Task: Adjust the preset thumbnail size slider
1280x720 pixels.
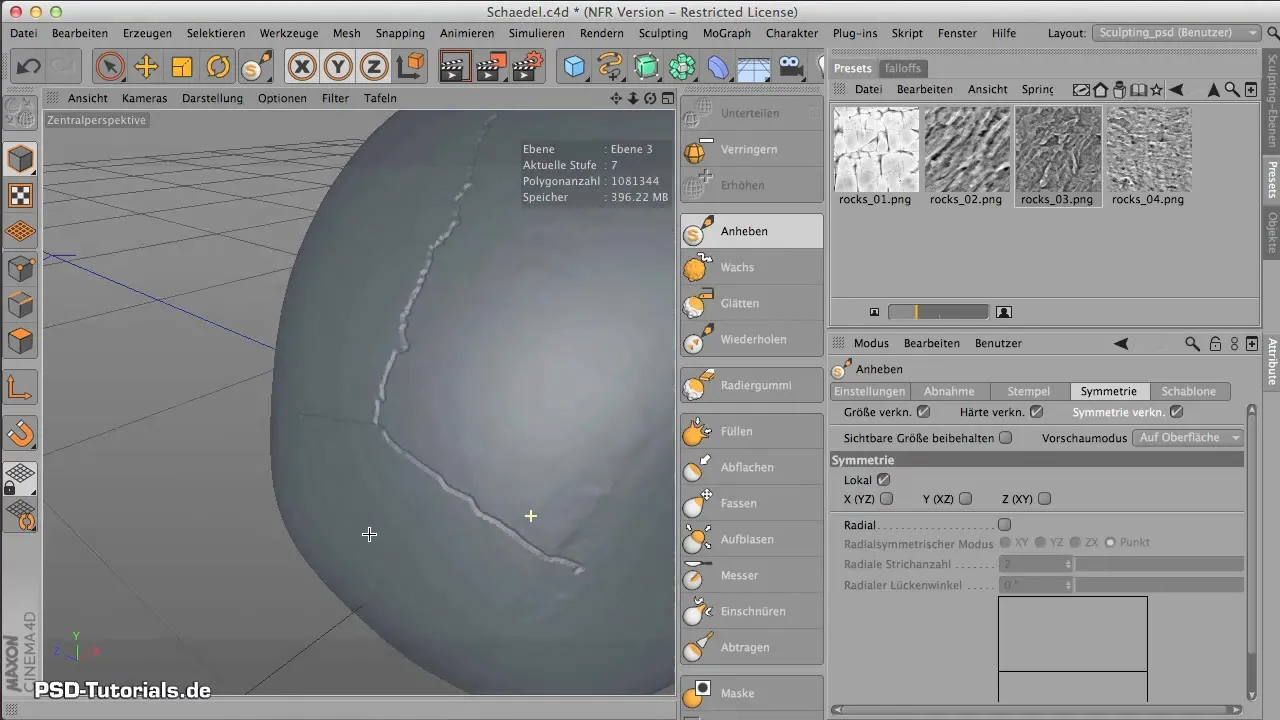Action: pos(938,312)
